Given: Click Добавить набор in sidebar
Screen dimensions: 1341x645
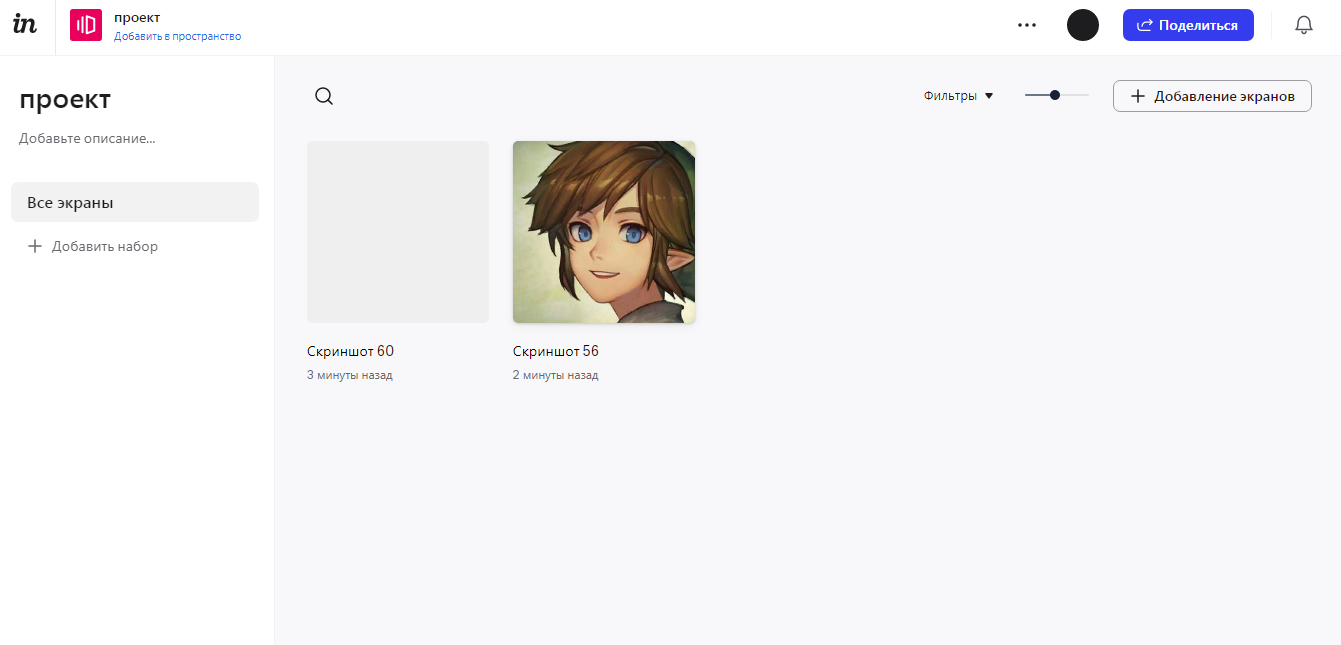Looking at the screenshot, I should (92, 246).
